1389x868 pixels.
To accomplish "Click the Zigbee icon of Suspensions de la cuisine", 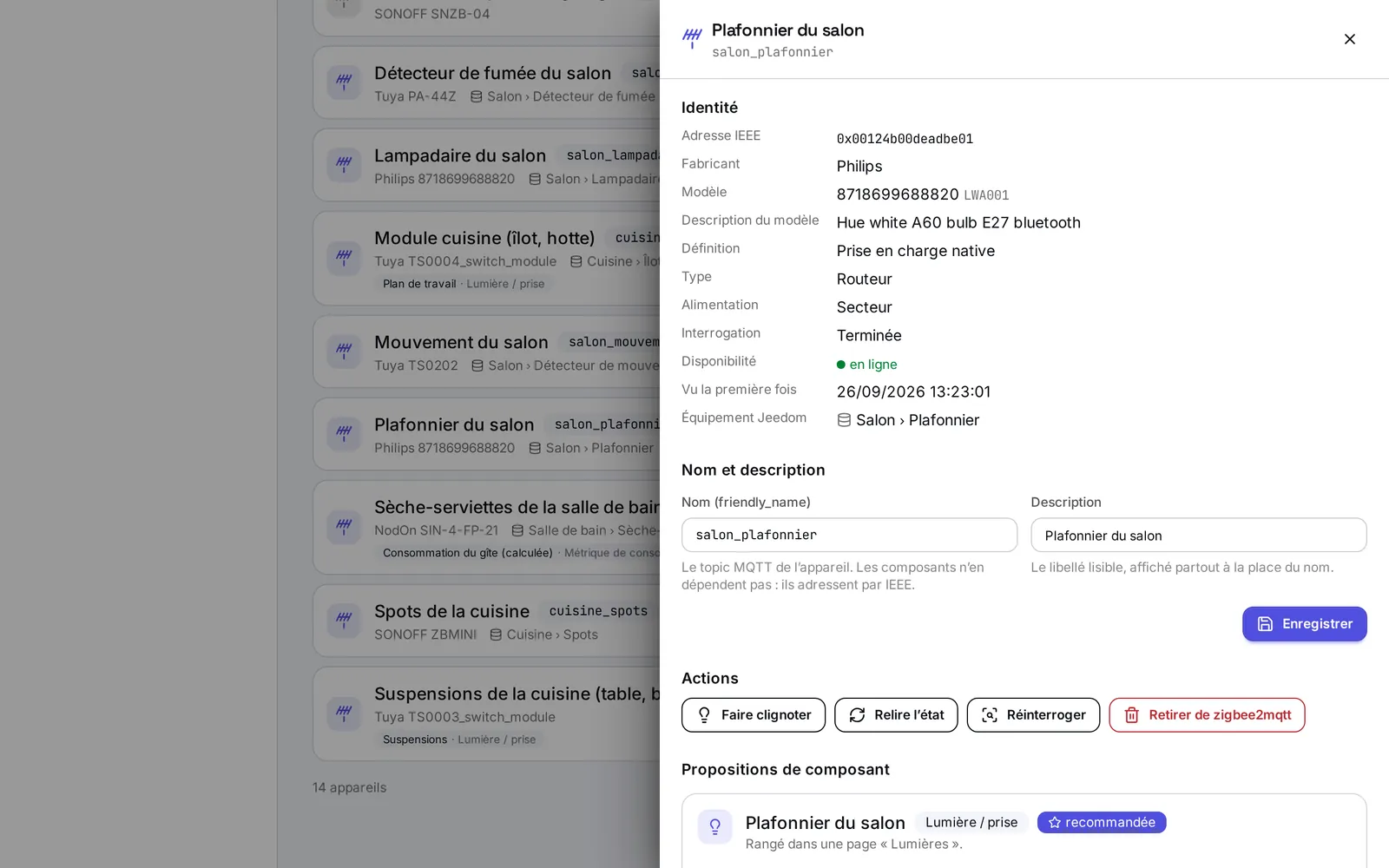I will coord(344,713).
